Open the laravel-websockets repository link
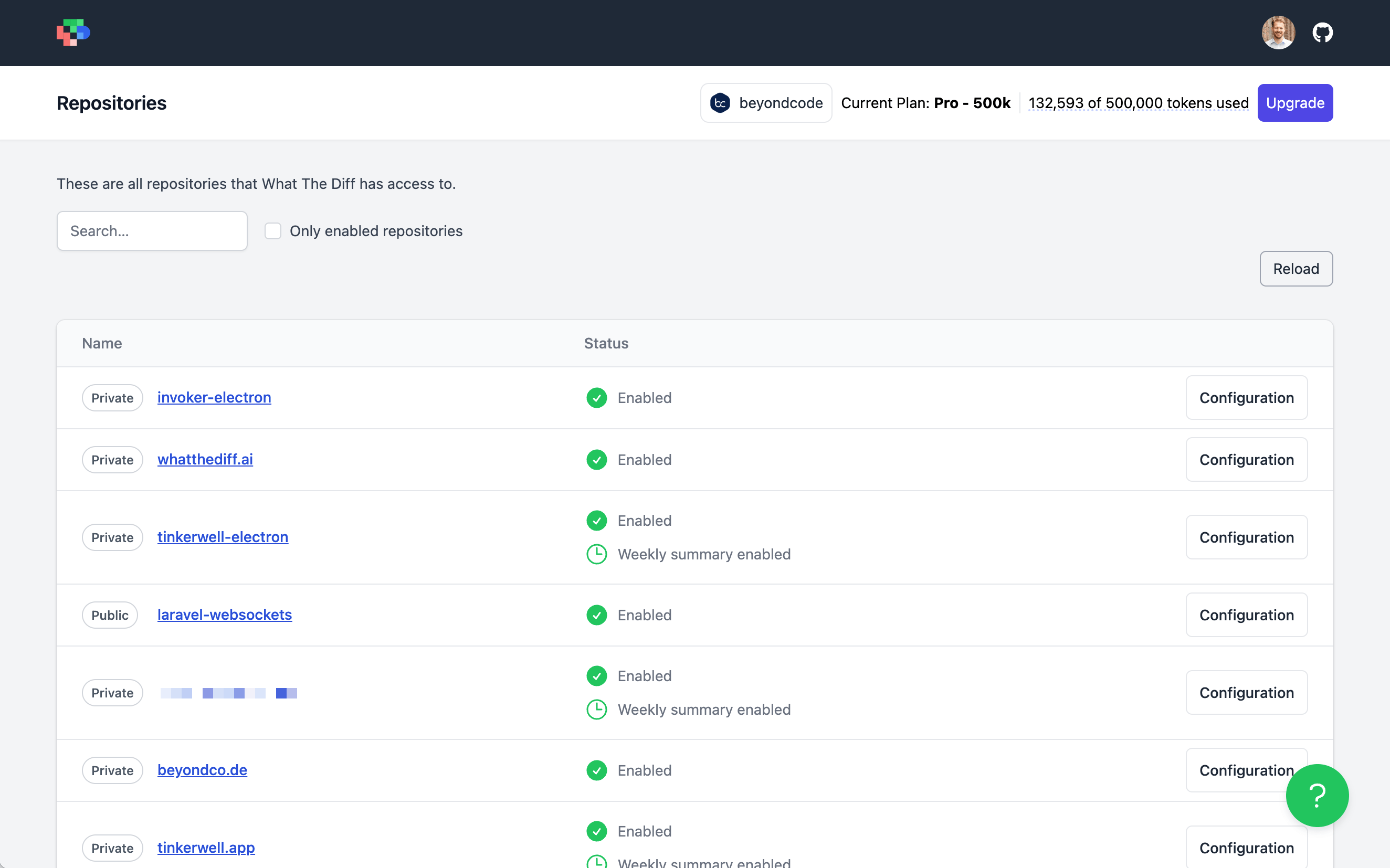The height and width of the screenshot is (868, 1390). coord(225,616)
